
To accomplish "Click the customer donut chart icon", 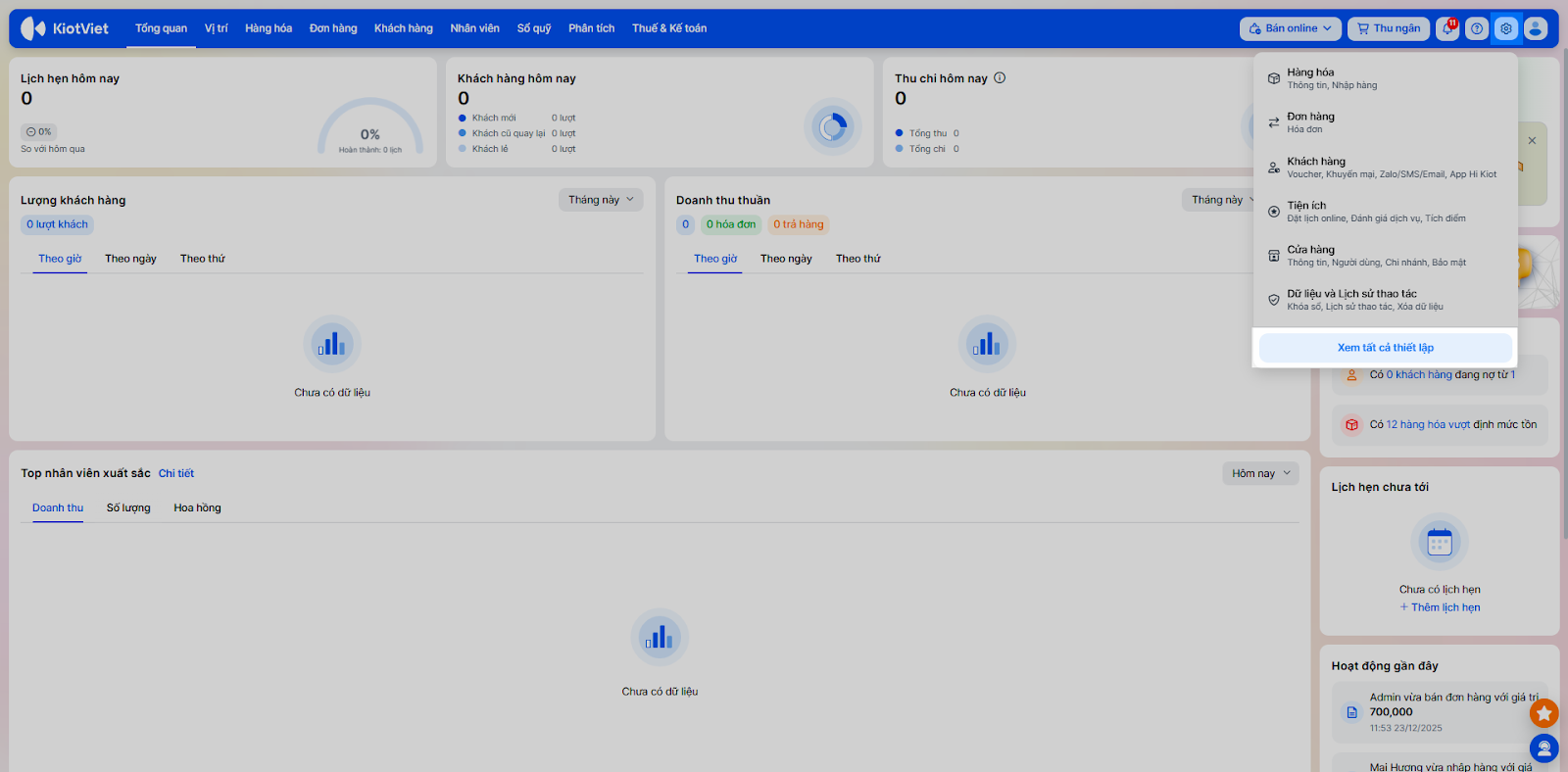I will pos(833,126).
